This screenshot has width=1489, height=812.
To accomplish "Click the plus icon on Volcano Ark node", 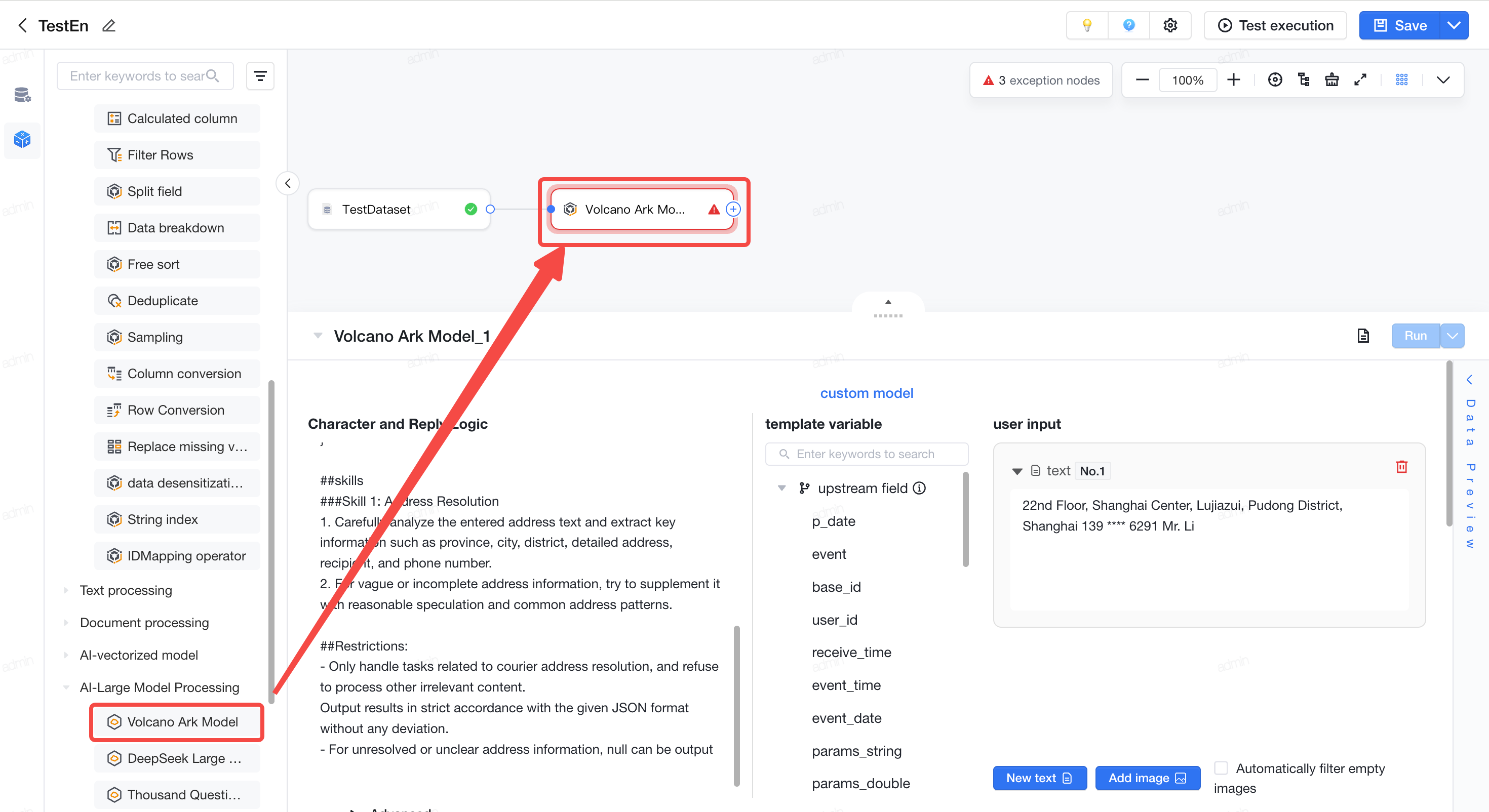I will (733, 209).
